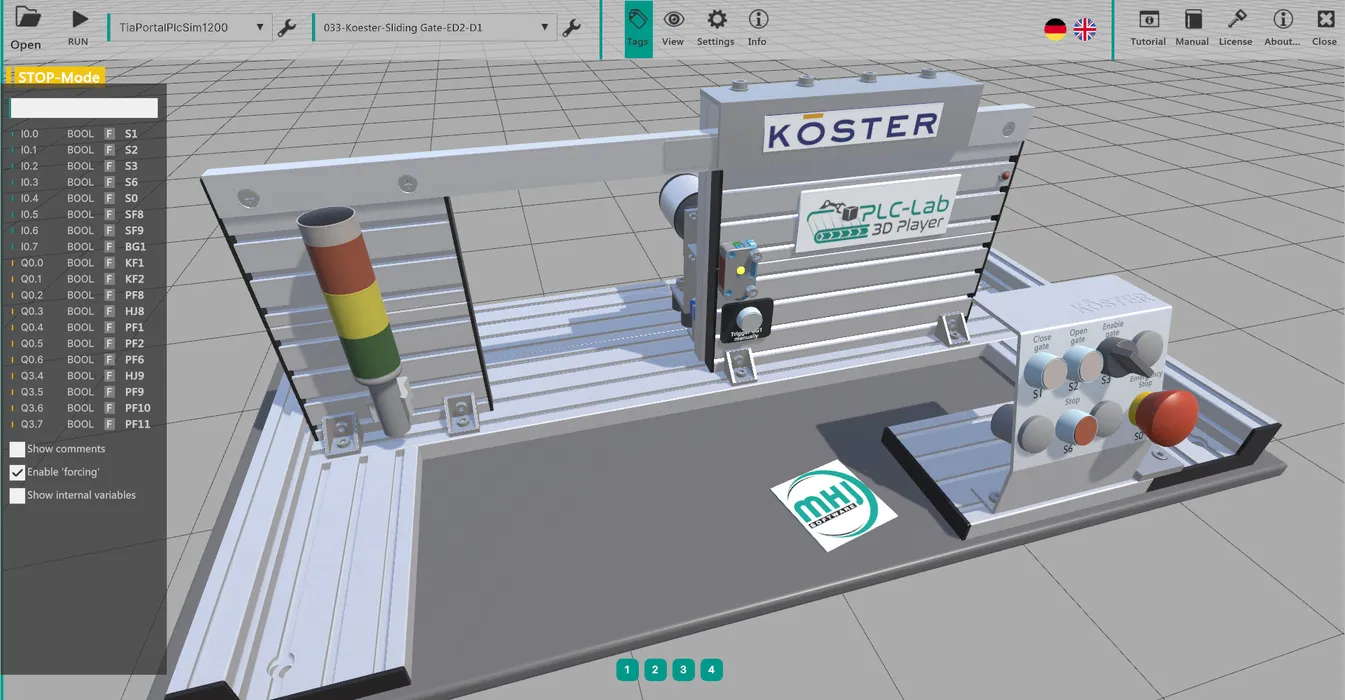Toggle Show comments checkbox
Viewport: 1345px width, 700px height.
pos(17,449)
